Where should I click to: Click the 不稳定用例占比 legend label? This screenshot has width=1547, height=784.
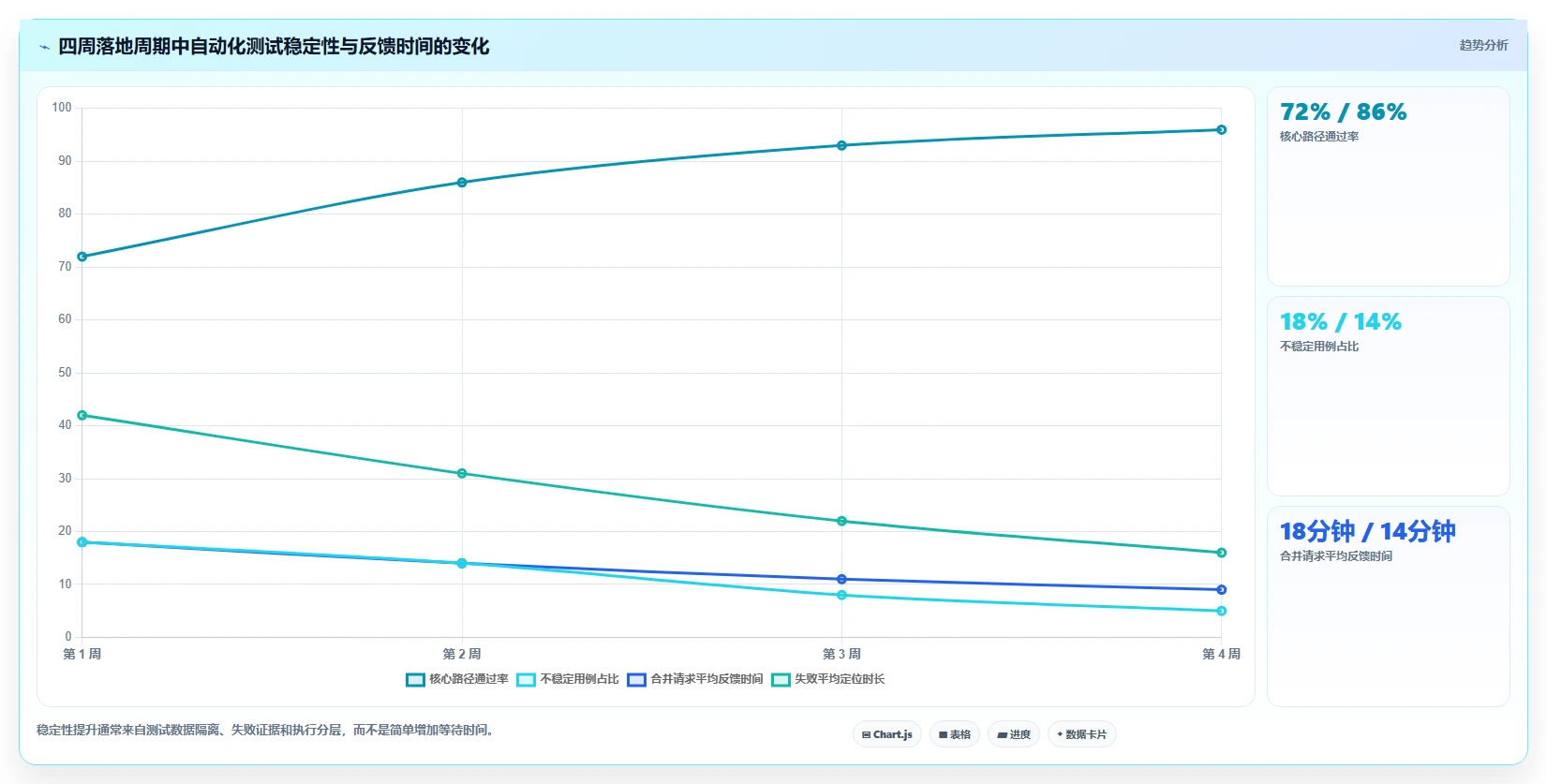pyautogui.click(x=579, y=679)
